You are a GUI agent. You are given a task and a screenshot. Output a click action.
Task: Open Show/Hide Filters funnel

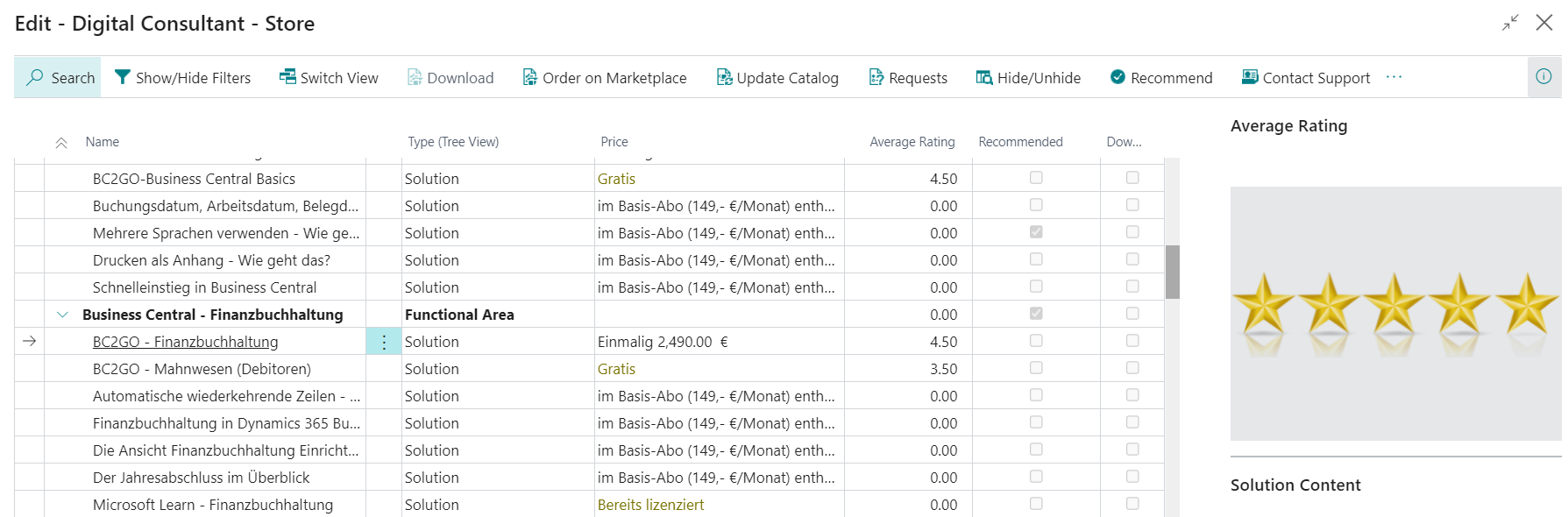coord(123,77)
